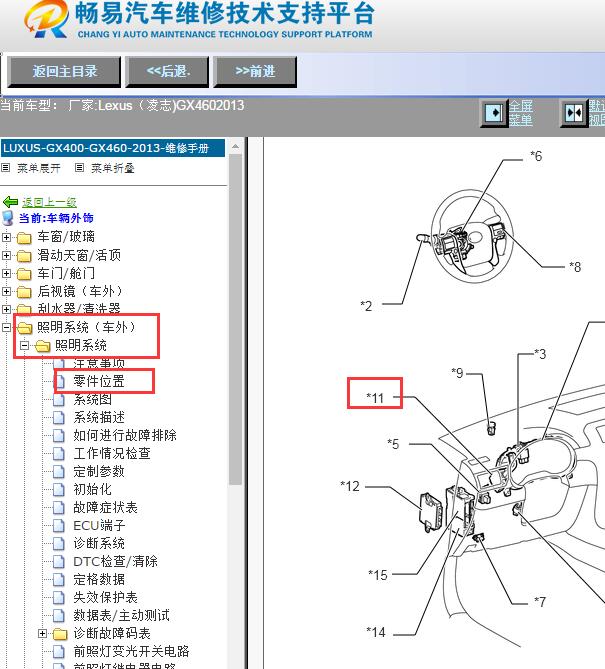Click callout label *12 in diagram
This screenshot has height=669, width=605.
pyautogui.click(x=350, y=486)
